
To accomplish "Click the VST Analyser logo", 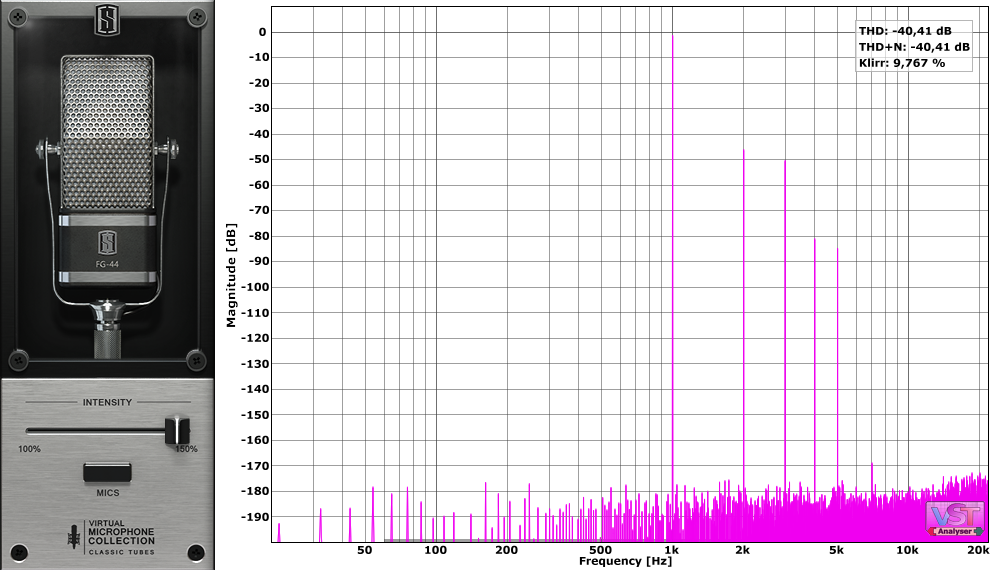I will [x=955, y=519].
